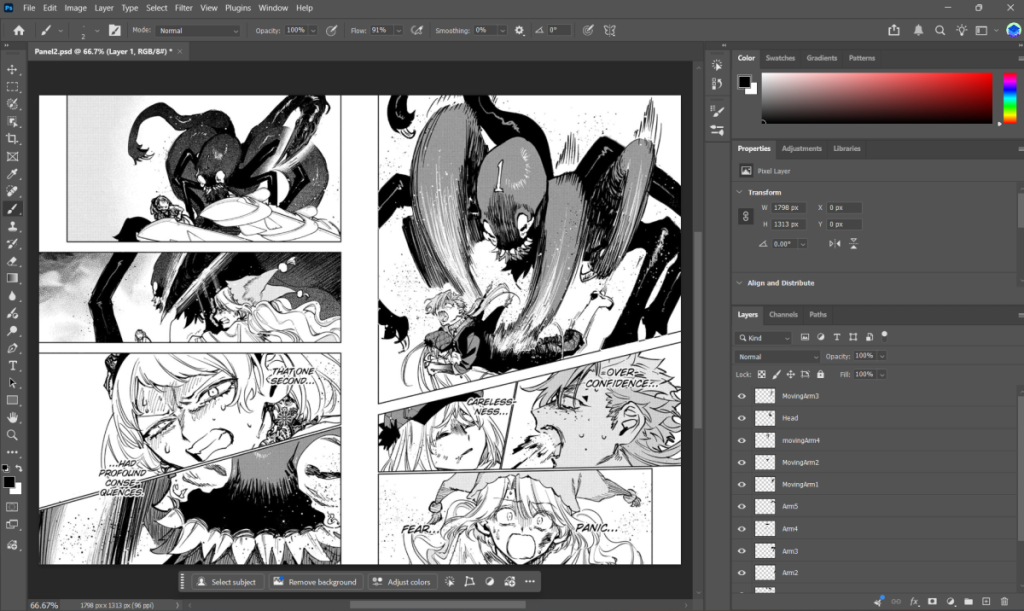Open the Filter menu

coord(184,8)
